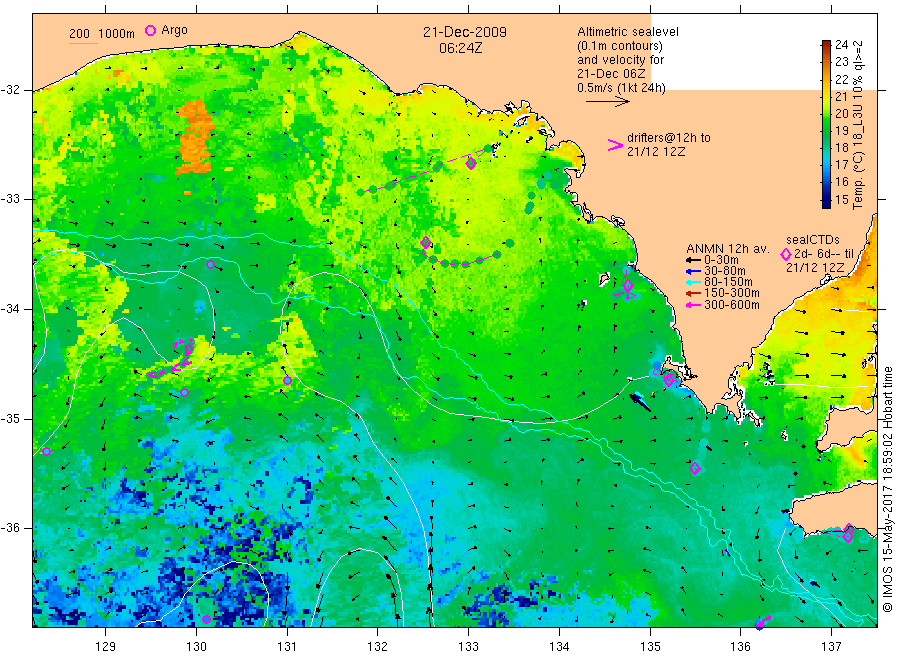
Task: Click the '-36' latitude axis label
Action: pyautogui.click(x=10, y=528)
